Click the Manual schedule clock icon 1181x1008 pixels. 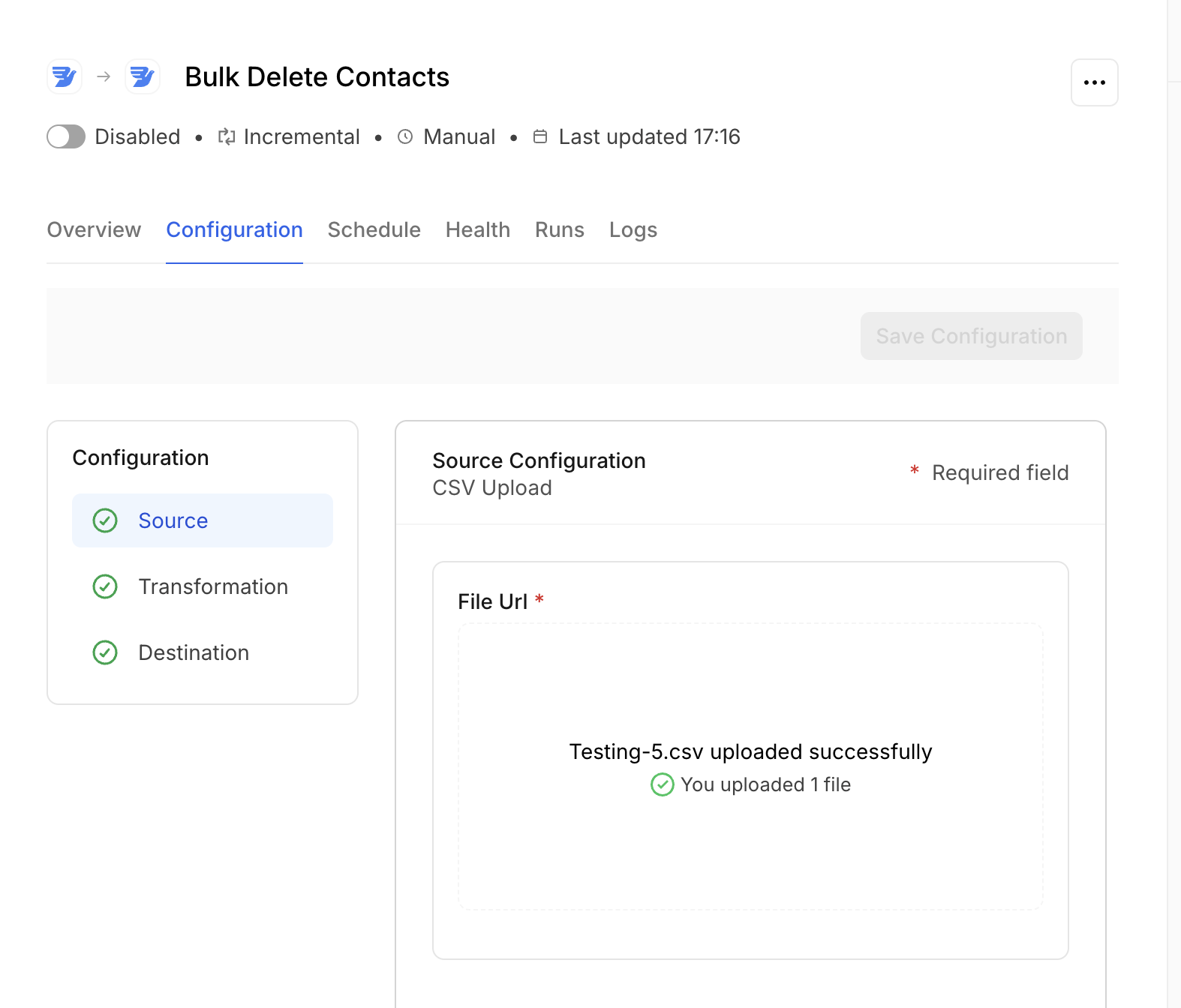pyautogui.click(x=405, y=136)
